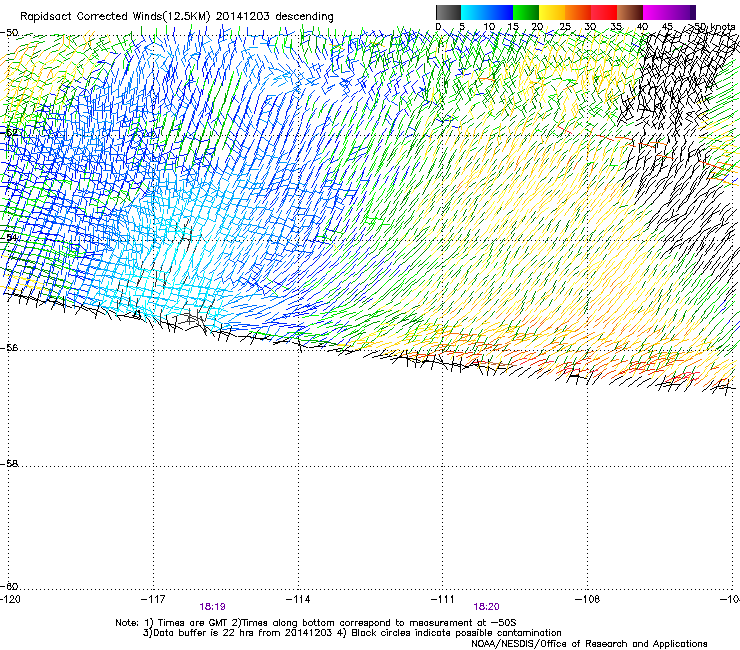Click the blue 10-15 knots legend segment
Viewport: 740px width, 650px height.
click(x=500, y=12)
